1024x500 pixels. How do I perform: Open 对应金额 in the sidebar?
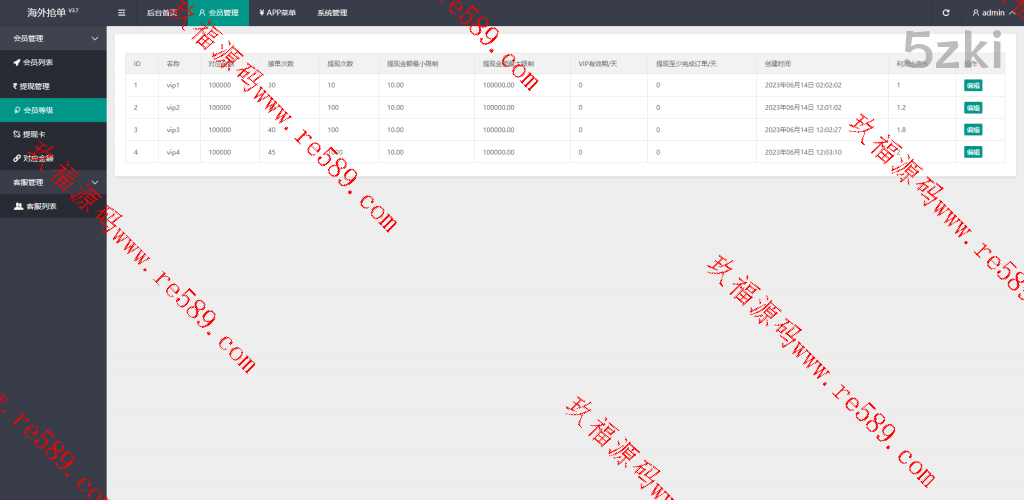point(53,158)
